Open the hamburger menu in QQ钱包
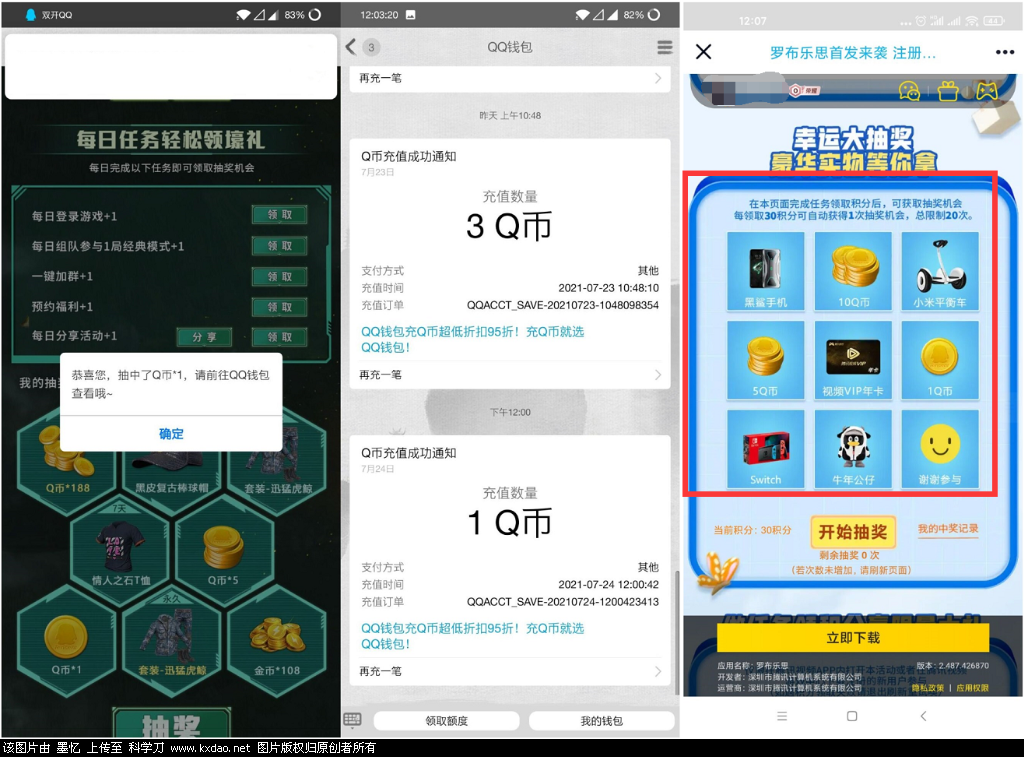This screenshot has height=757, width=1024. (x=665, y=47)
